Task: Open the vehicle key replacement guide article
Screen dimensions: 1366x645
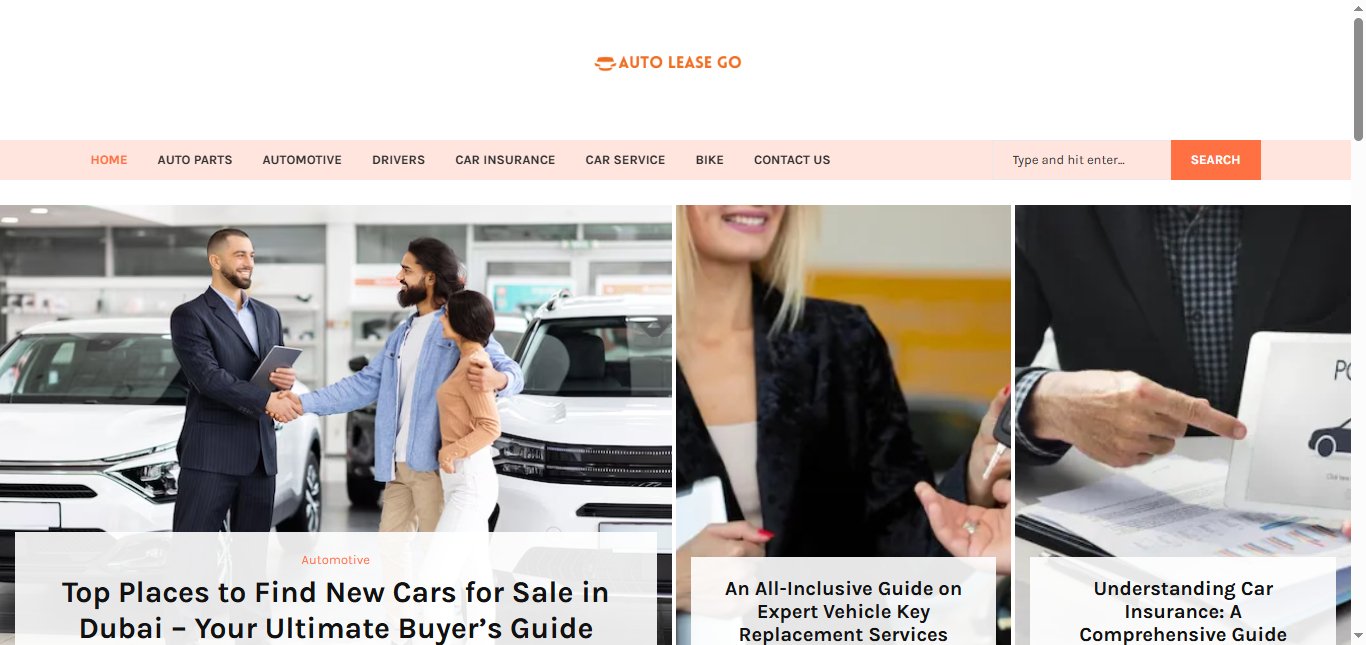Action: [x=843, y=611]
